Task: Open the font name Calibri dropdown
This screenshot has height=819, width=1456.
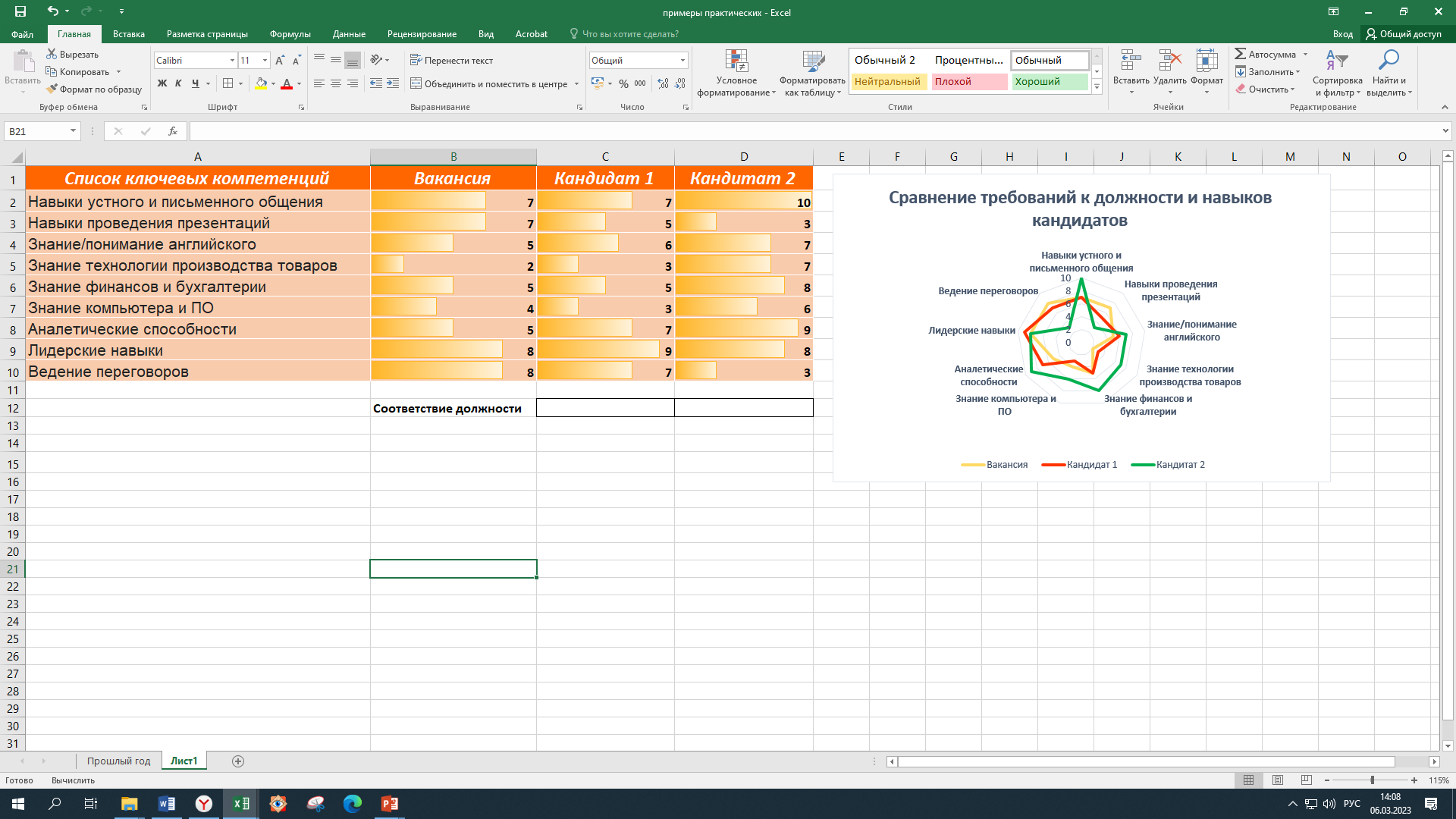Action: tap(232, 61)
